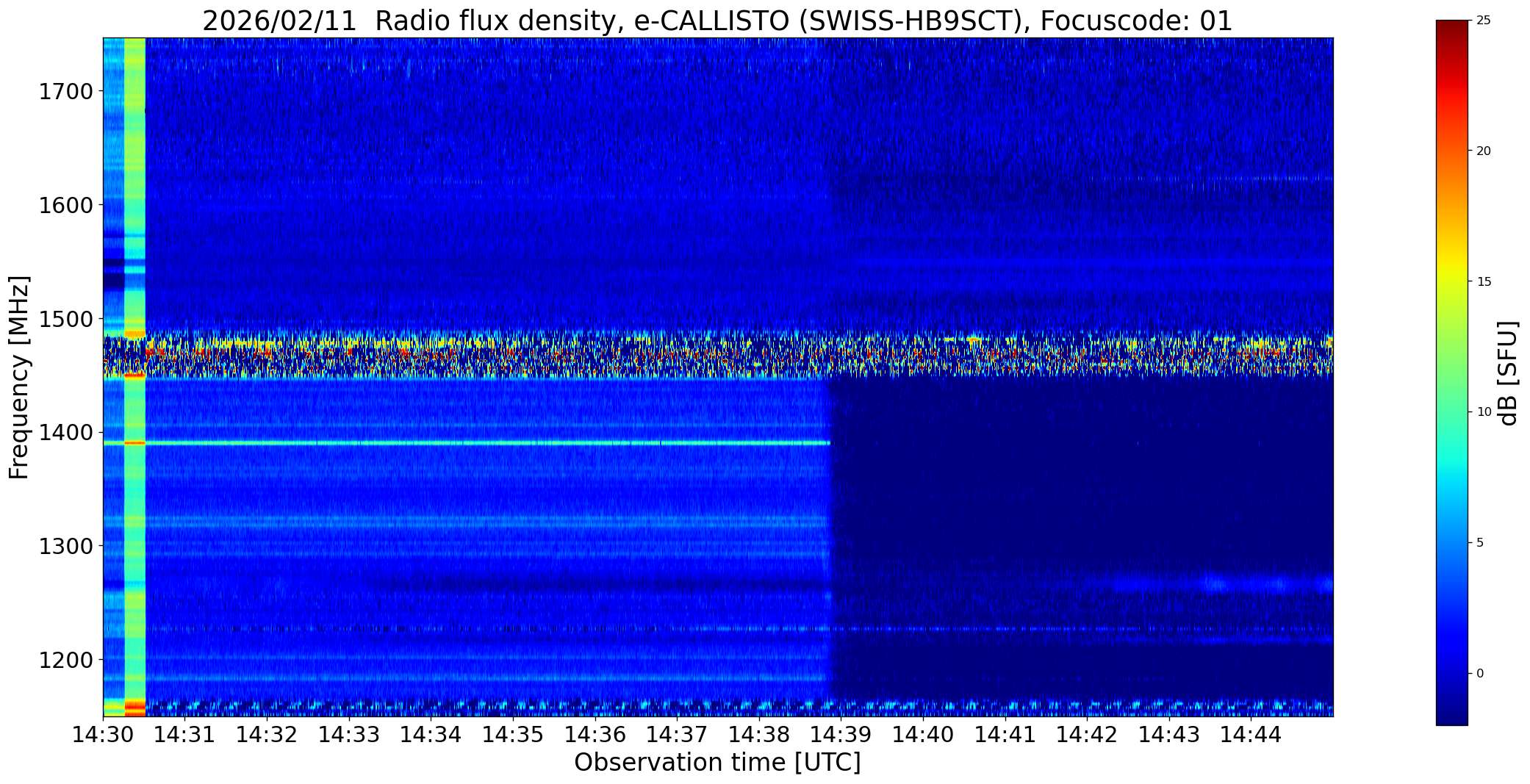Screen dimensions: 1530x784
Task: Click the plot title containing e-CALLISTO (SWISS-HB9SCT)
Action: pyautogui.click(x=717, y=21)
